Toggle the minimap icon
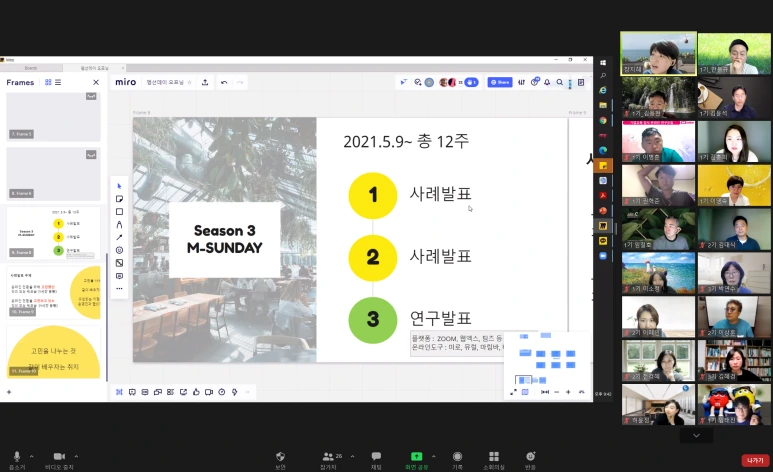Viewport: 773px width, 472px height. [525, 392]
